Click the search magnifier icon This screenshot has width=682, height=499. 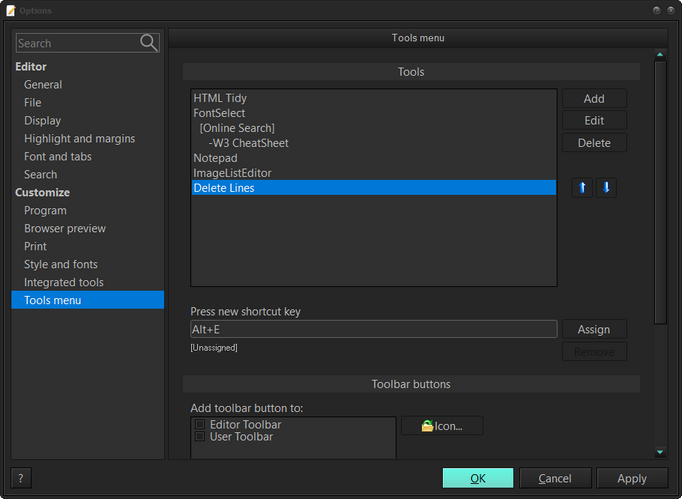point(149,43)
